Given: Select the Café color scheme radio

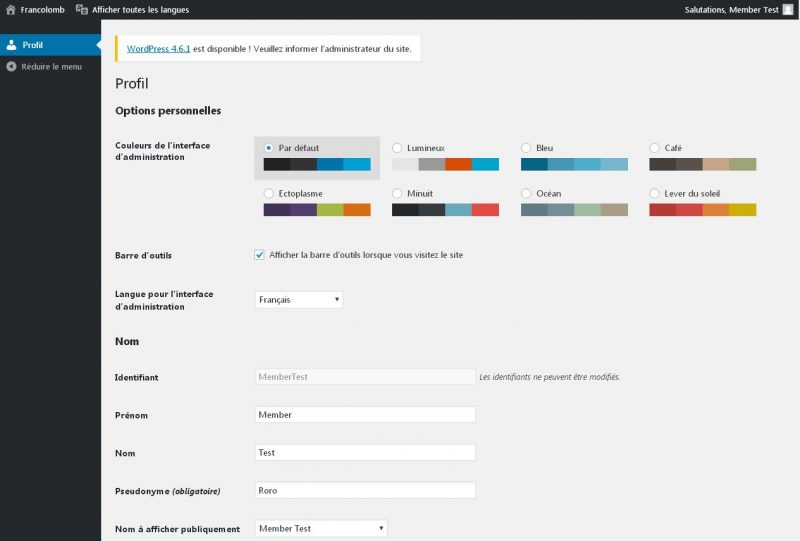Looking at the screenshot, I should pos(654,148).
